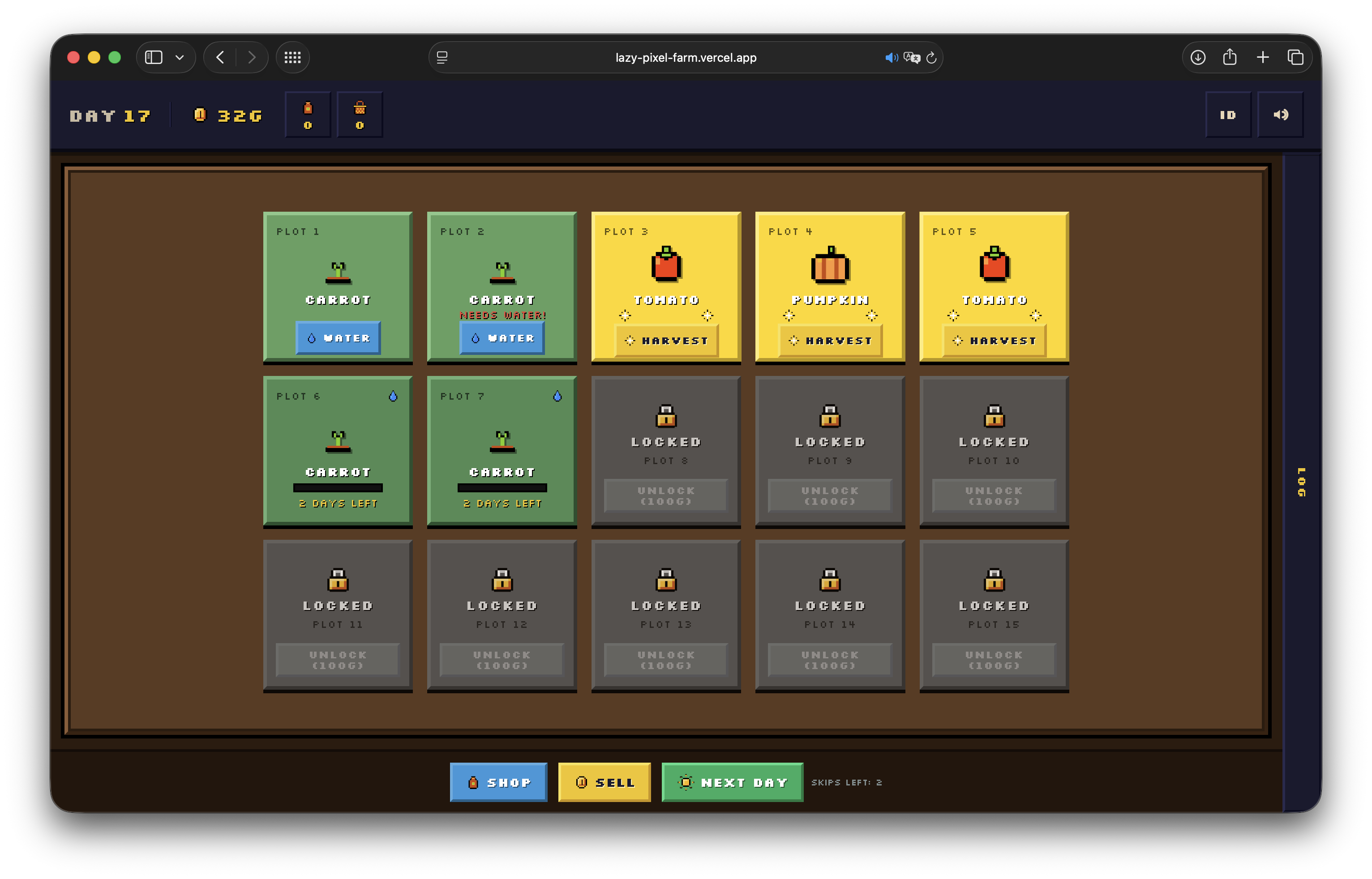Click the water drop indicator on Plot 6

[x=393, y=396]
